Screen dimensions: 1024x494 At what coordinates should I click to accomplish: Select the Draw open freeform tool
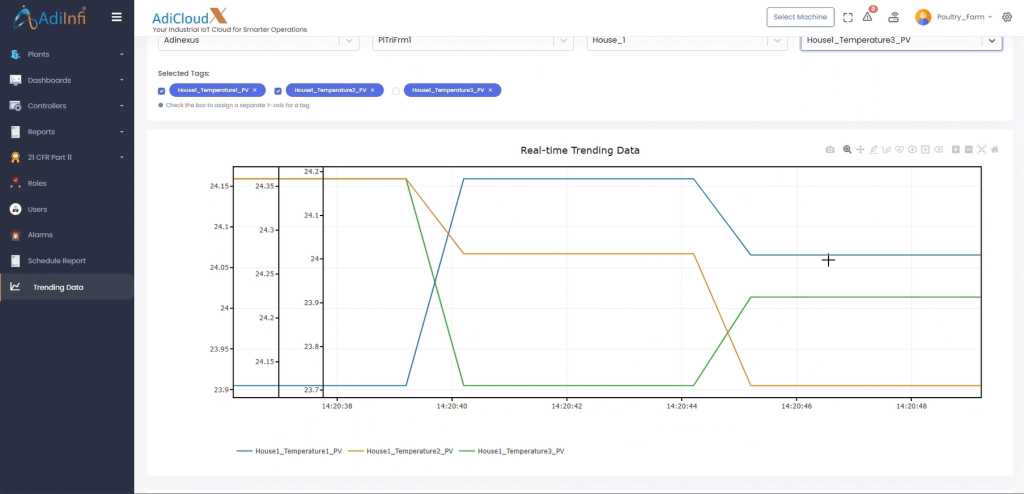(x=887, y=150)
